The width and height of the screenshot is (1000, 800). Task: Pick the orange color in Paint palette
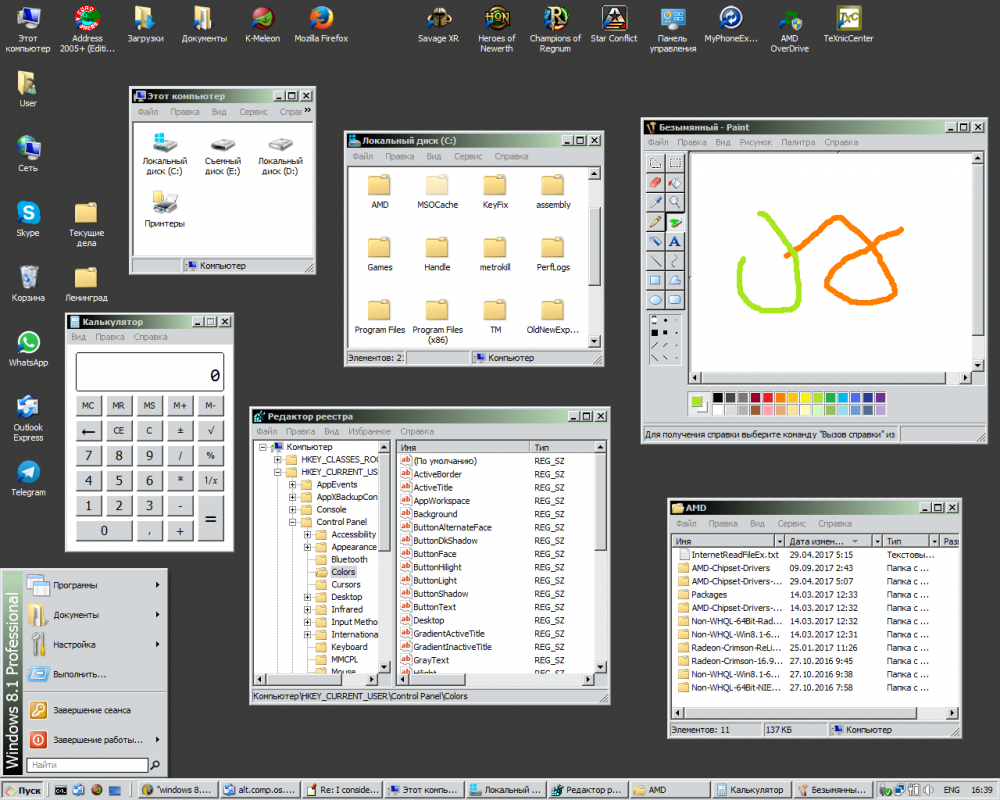(x=780, y=398)
